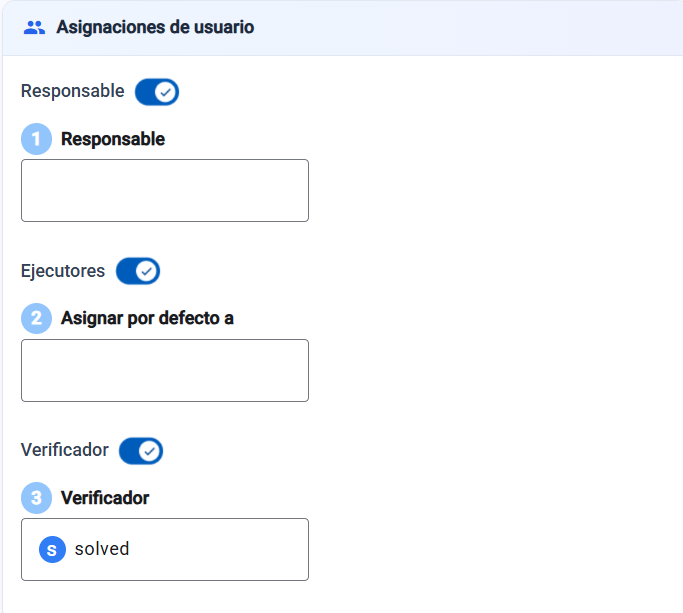Click the 'Asignaciones de usuario' header title
Viewport: 683px width, 613px height.
155,28
